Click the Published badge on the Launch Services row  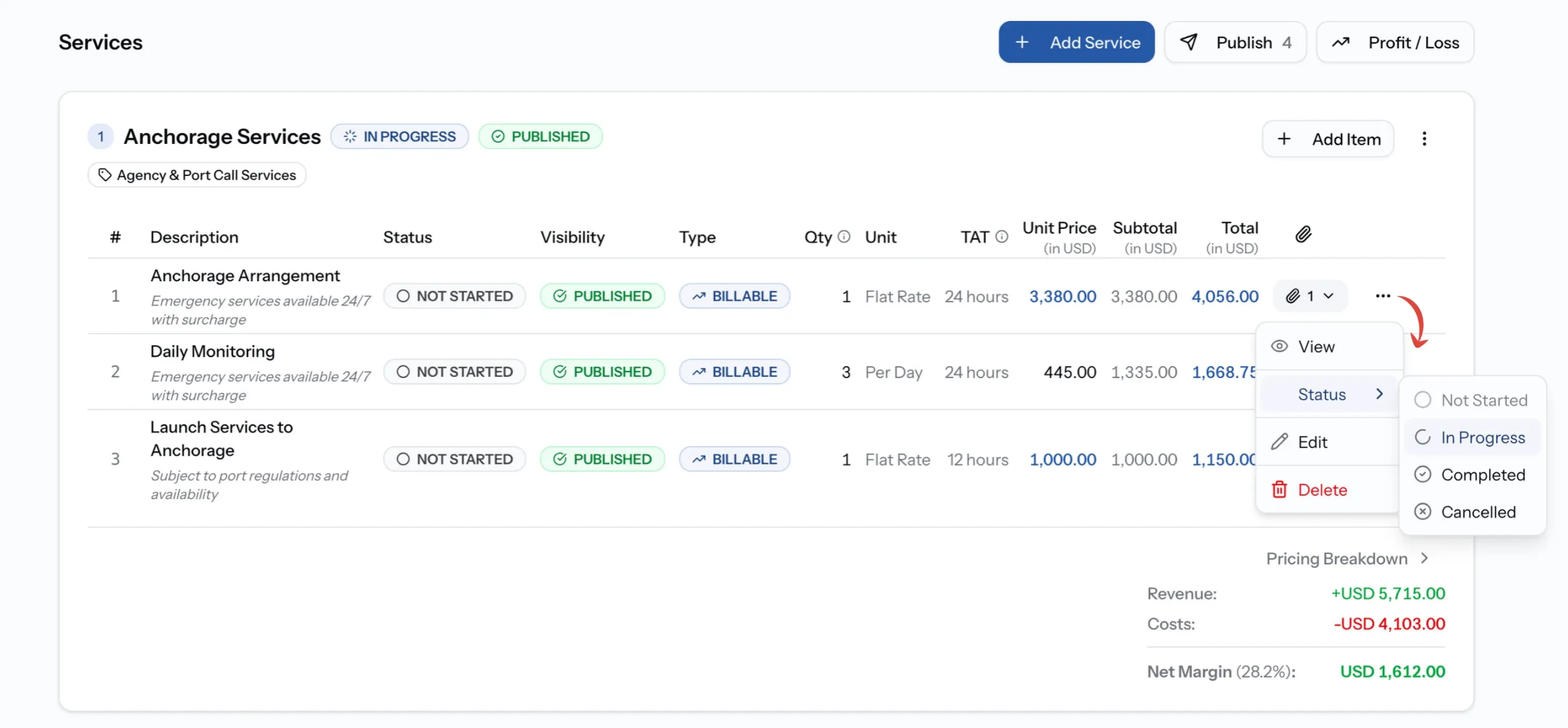pyautogui.click(x=602, y=460)
